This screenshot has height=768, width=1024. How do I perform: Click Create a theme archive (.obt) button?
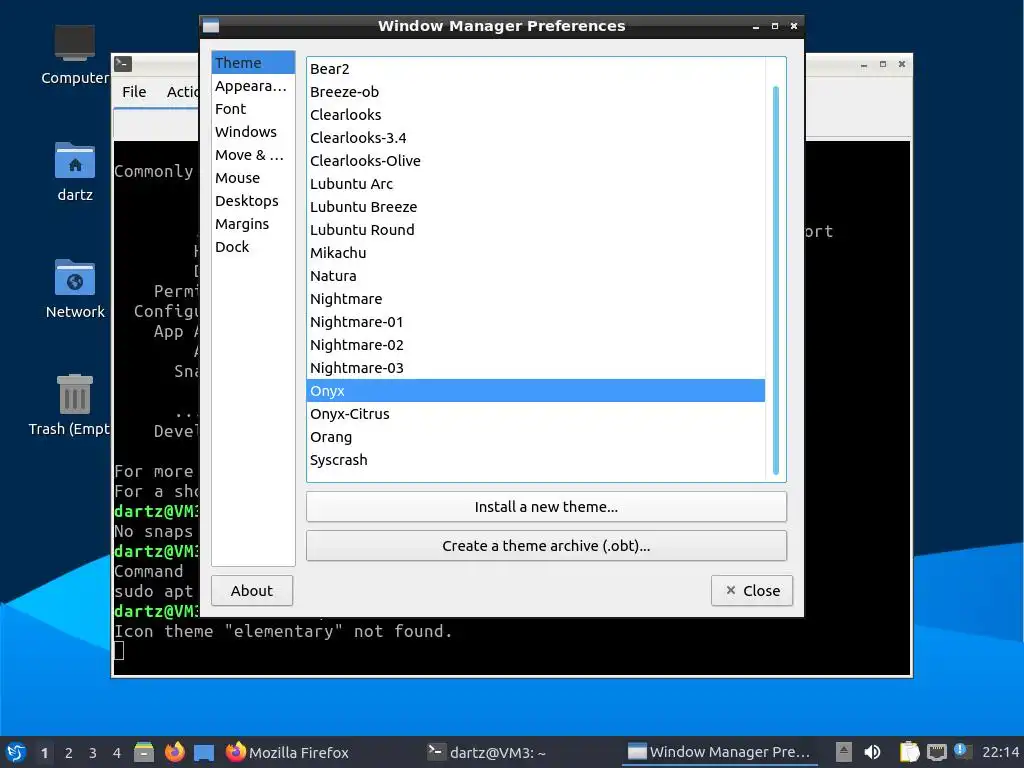[546, 545]
